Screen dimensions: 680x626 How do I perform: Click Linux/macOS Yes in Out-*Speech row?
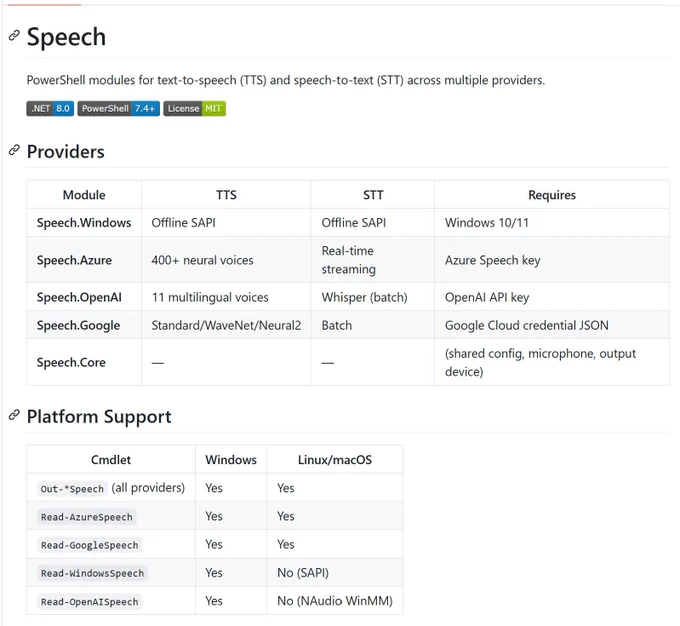(x=335, y=488)
